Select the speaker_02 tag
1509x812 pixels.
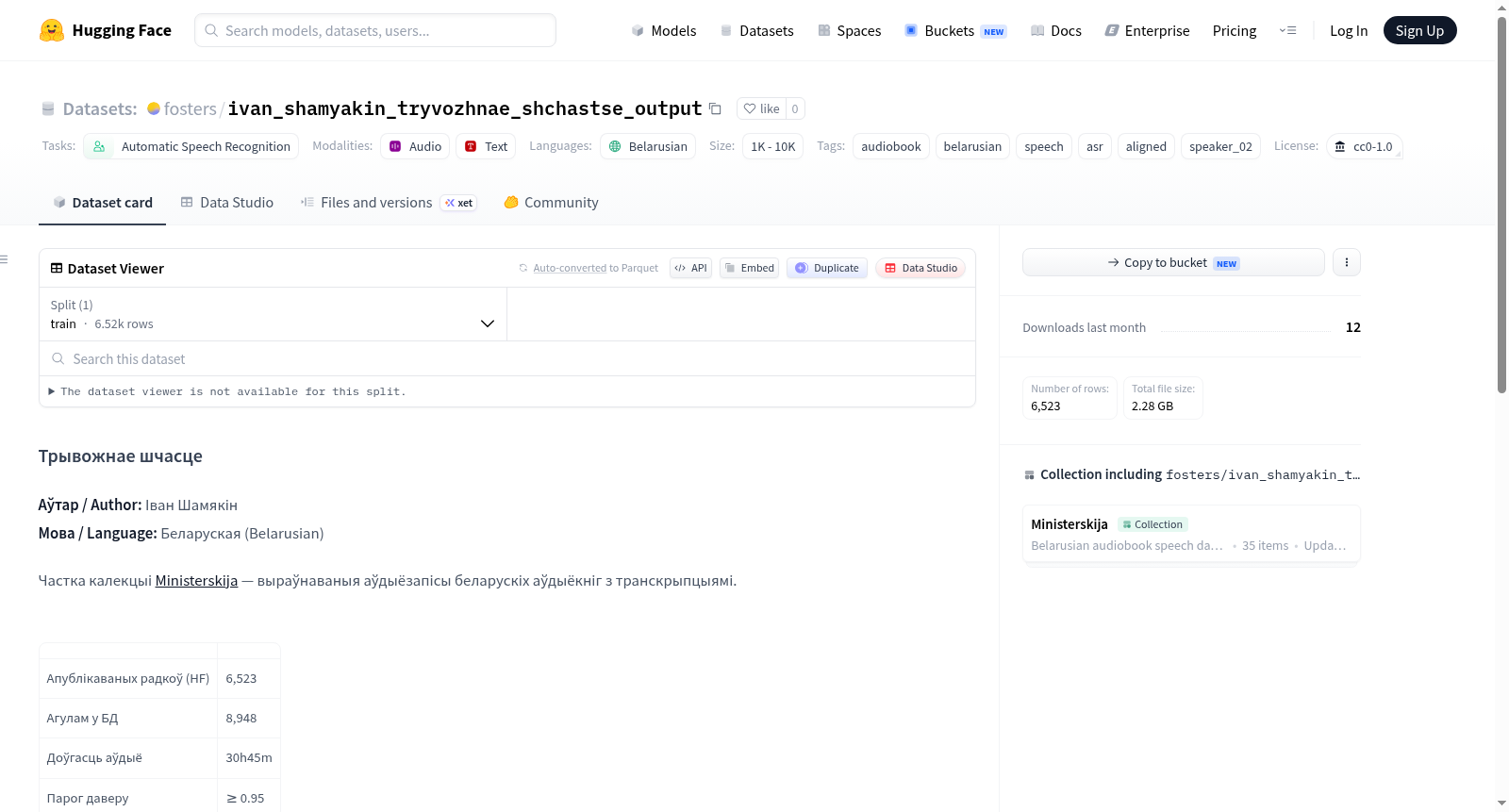1220,146
